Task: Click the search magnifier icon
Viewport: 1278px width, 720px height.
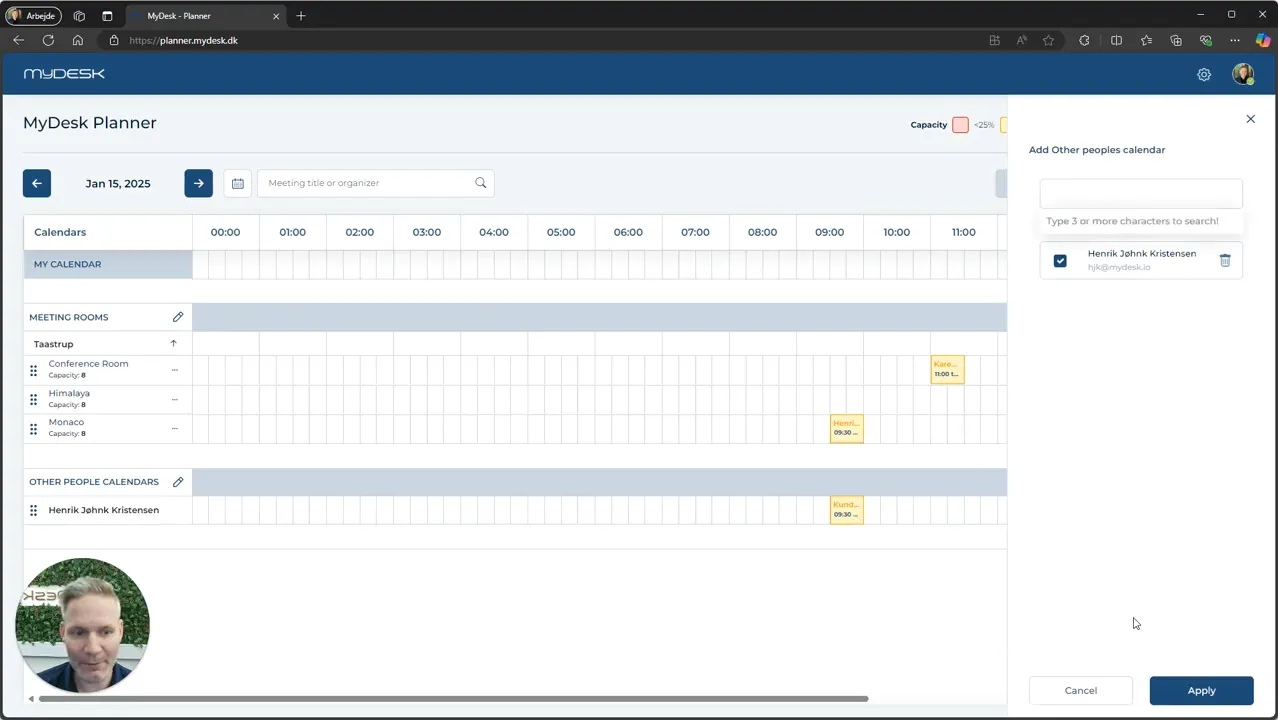Action: pos(481,183)
